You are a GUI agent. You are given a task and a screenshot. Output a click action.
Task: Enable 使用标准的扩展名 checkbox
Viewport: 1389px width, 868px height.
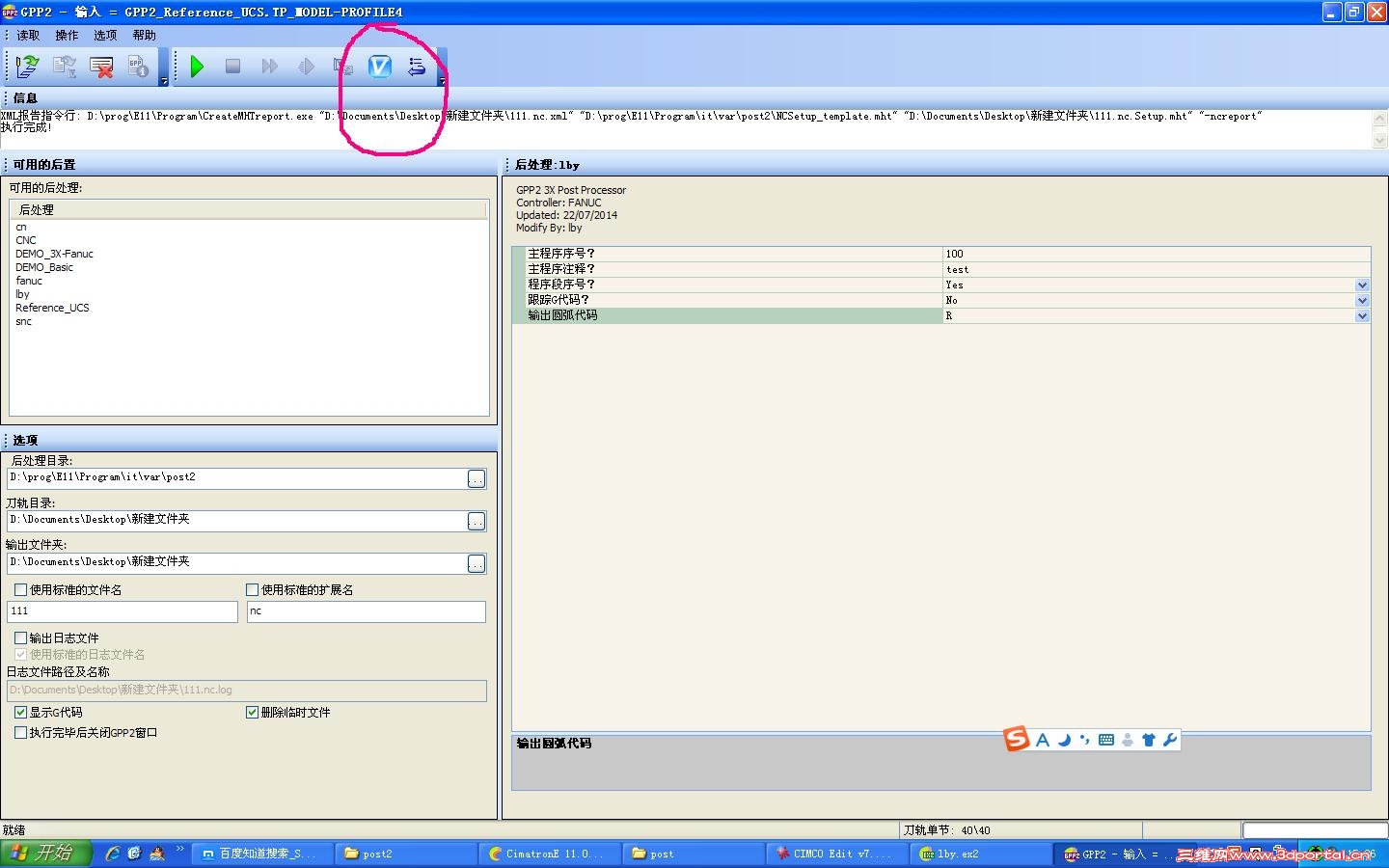253,589
